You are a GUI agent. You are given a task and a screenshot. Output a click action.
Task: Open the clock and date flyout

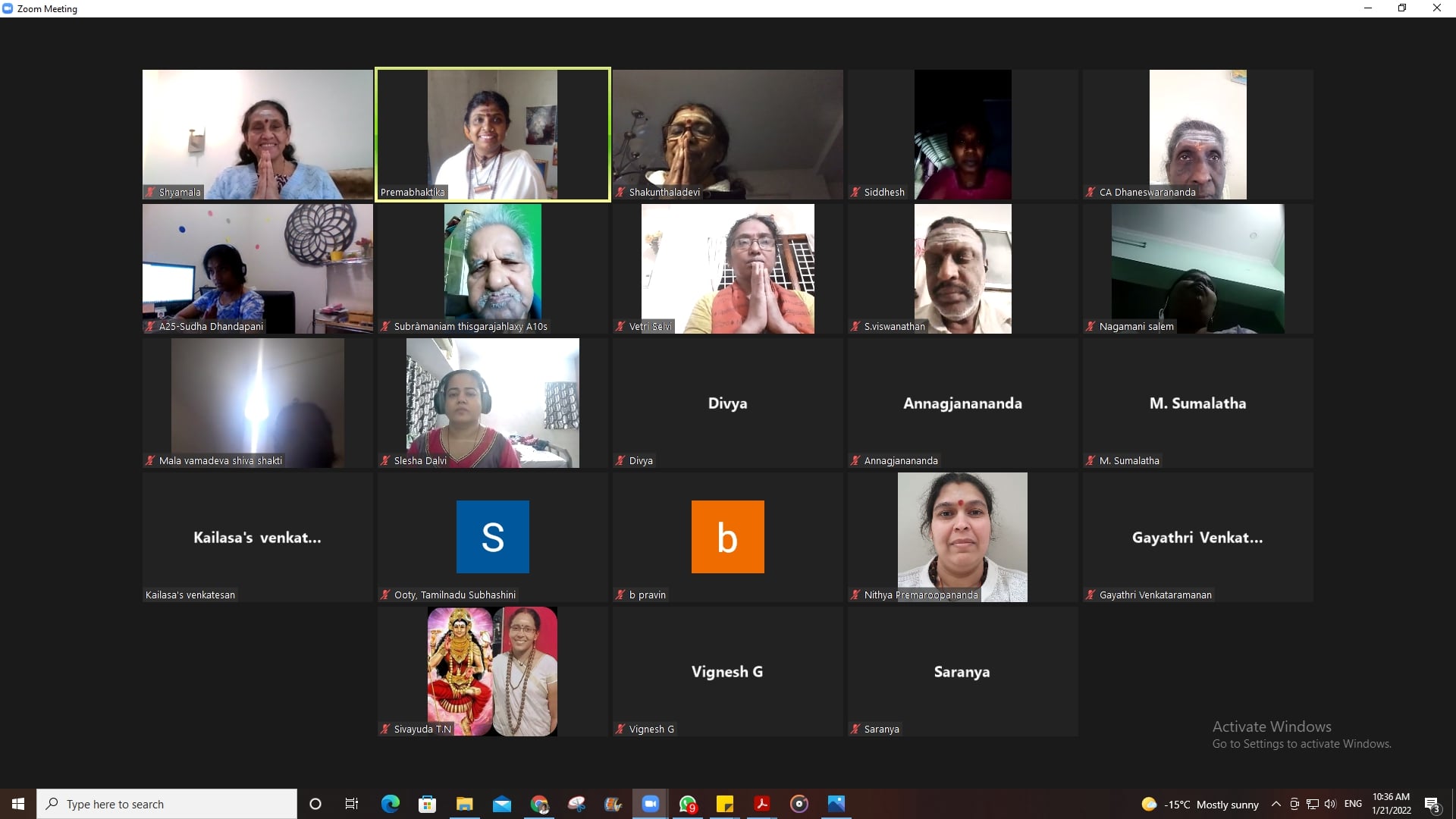(x=1391, y=804)
